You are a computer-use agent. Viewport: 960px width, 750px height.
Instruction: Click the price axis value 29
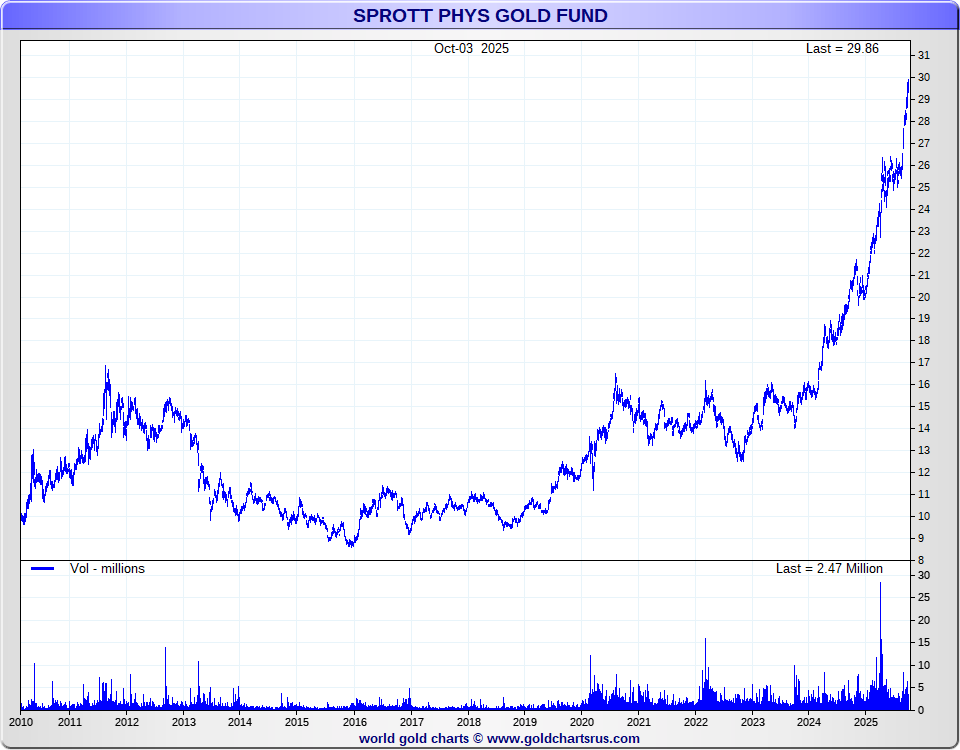(x=923, y=99)
